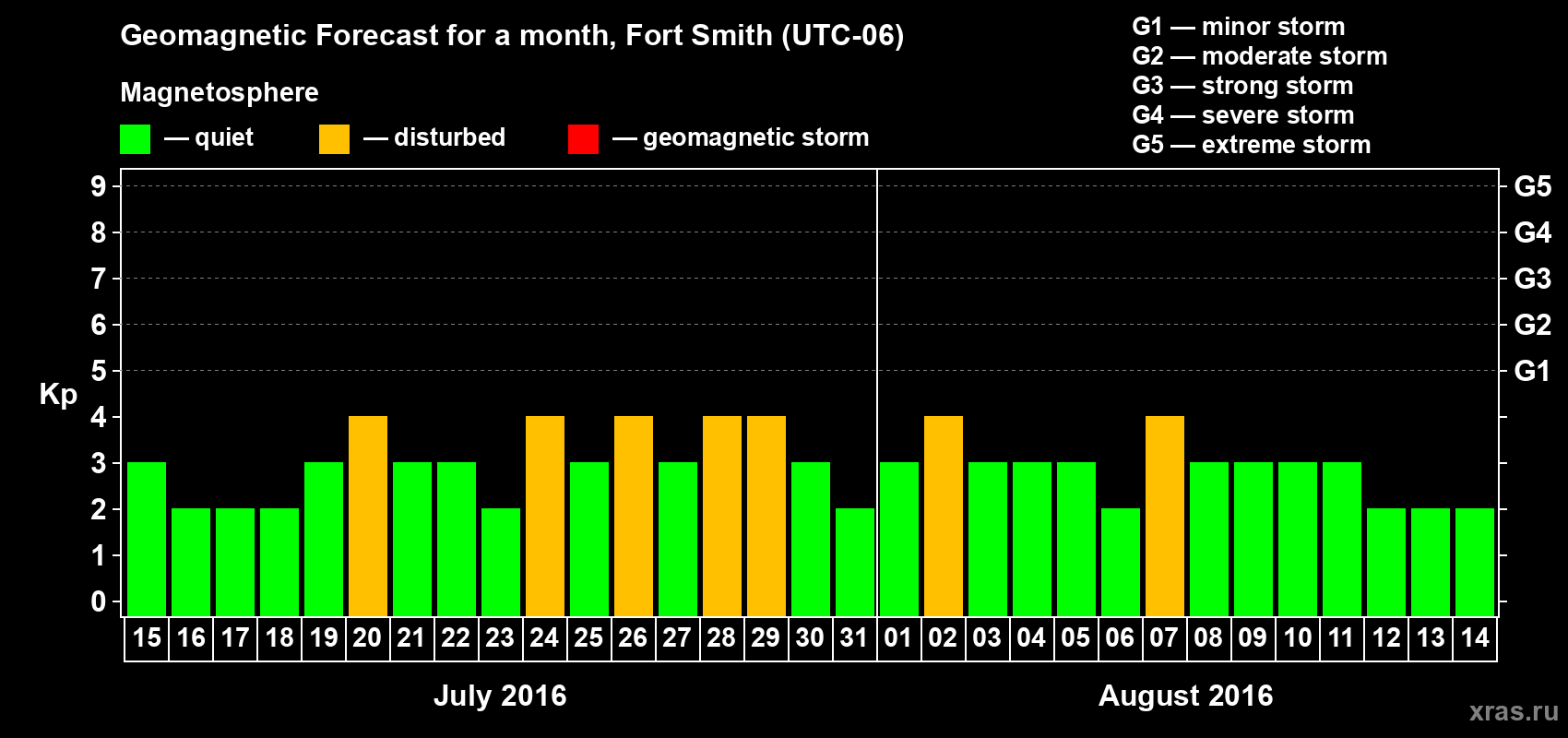Click the date label 25
1568x738 pixels.
pos(589,638)
